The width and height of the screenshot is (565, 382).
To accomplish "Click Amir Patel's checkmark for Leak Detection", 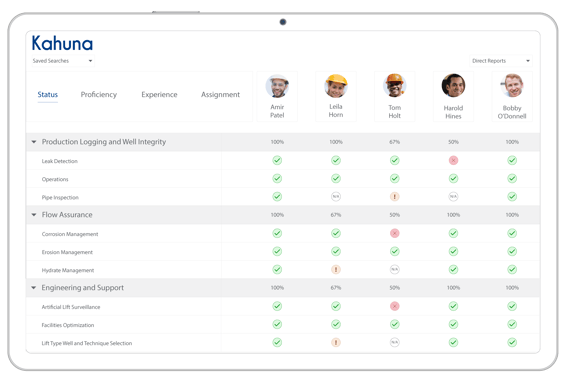I will [277, 160].
